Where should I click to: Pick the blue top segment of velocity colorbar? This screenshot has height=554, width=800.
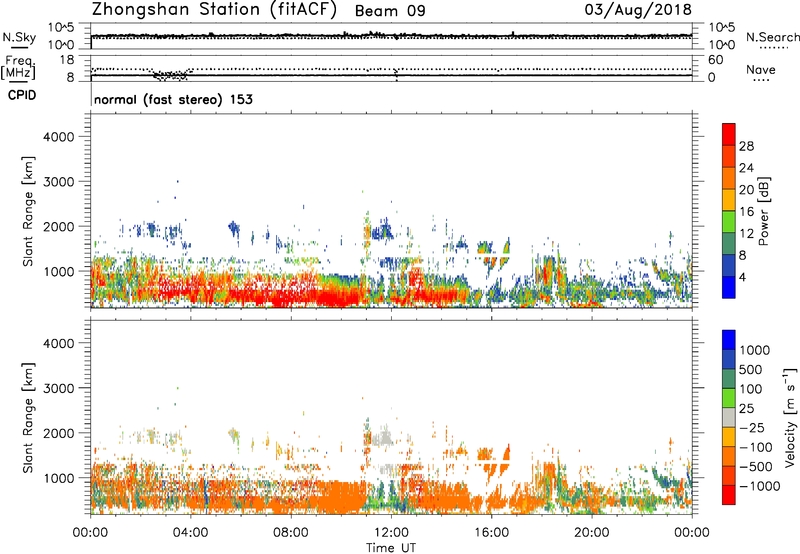pos(729,340)
